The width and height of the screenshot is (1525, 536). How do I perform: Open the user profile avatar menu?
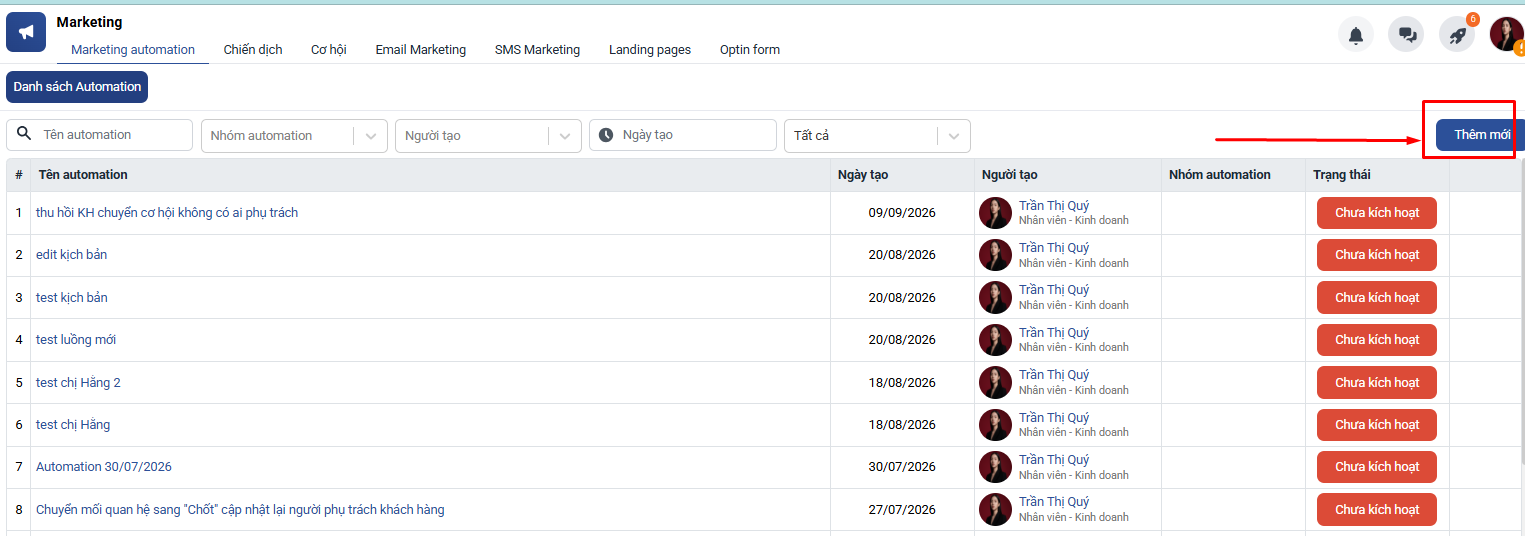point(1506,35)
